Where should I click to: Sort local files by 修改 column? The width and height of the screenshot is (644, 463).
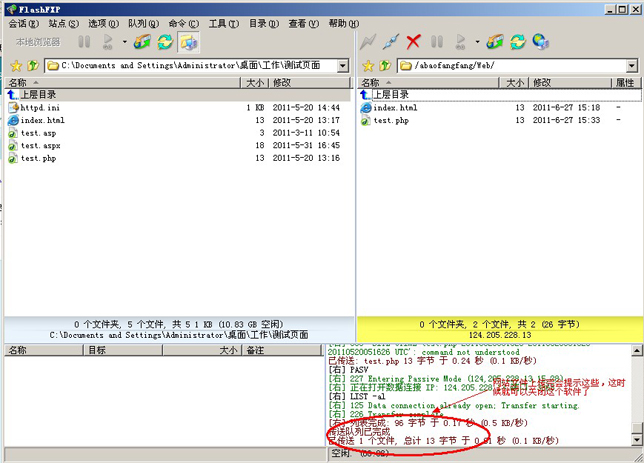(310, 83)
